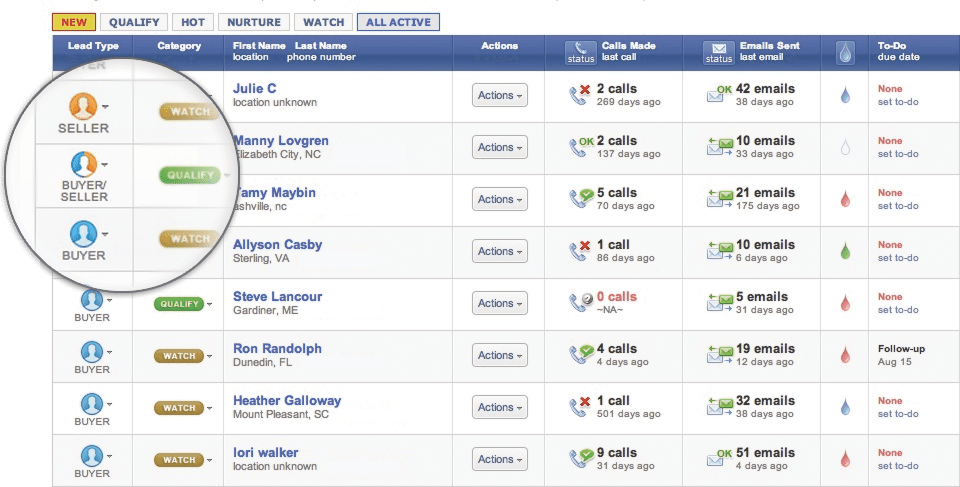Open Allyson Casby's lead profile link
This screenshot has width=960, height=487.
(x=277, y=244)
